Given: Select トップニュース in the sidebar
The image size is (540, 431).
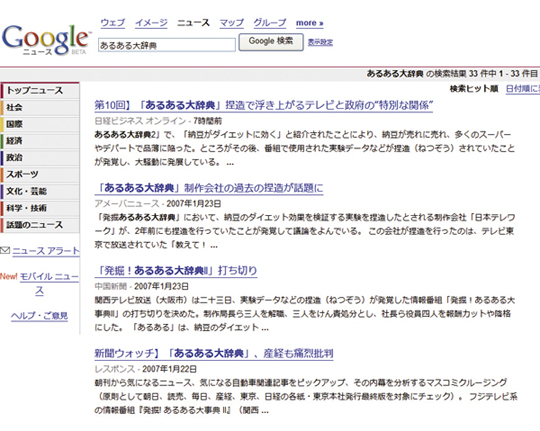Looking at the screenshot, I should point(40,91).
